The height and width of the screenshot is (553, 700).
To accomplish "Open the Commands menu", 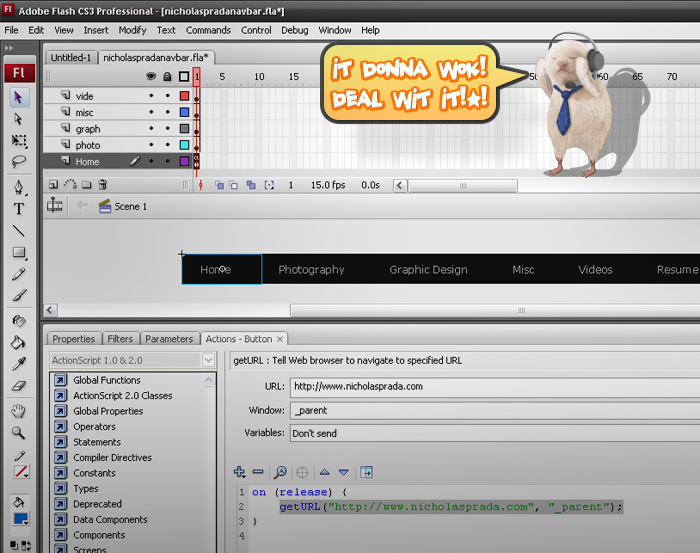I will tap(208, 30).
